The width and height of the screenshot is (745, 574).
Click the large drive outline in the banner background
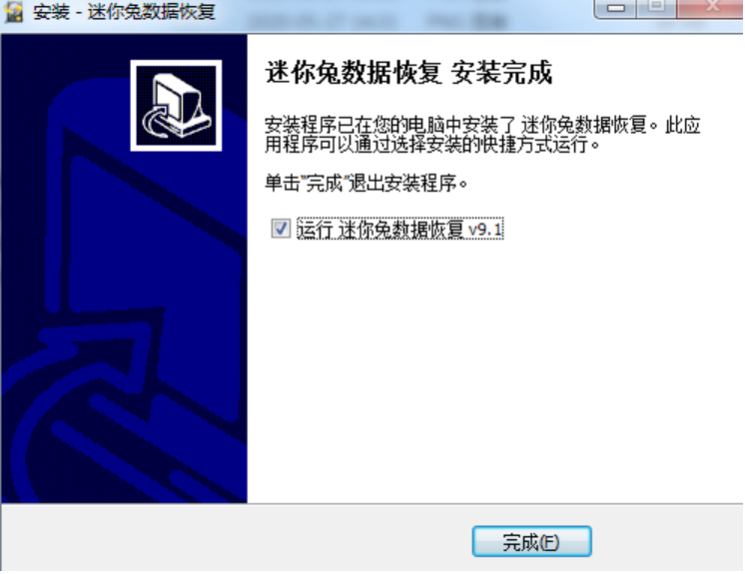coord(143,238)
